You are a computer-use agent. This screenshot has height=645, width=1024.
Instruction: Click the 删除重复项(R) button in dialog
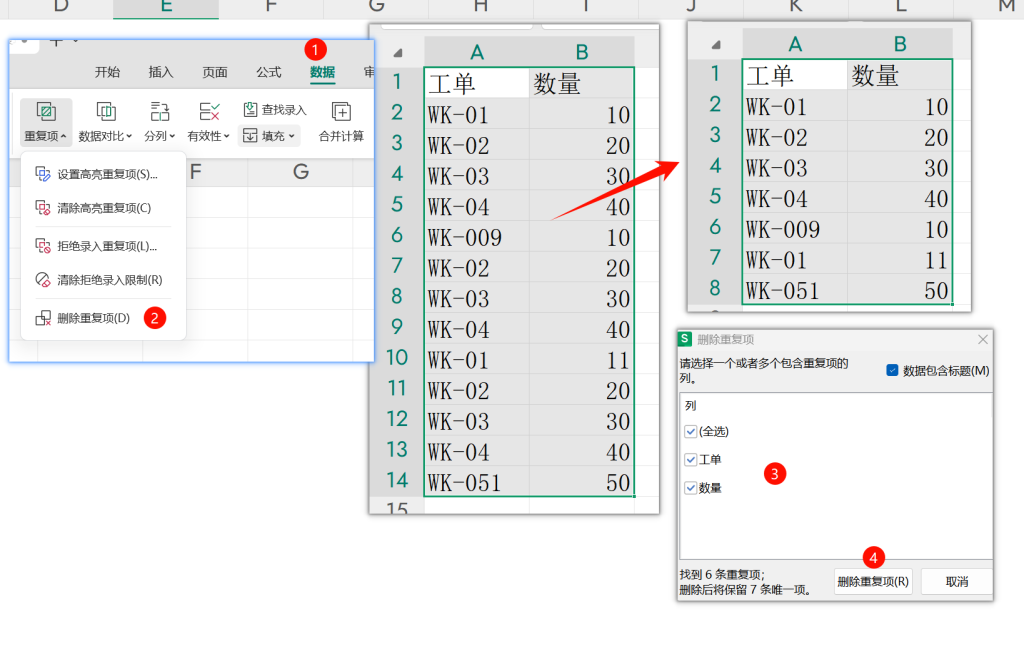tap(873, 582)
